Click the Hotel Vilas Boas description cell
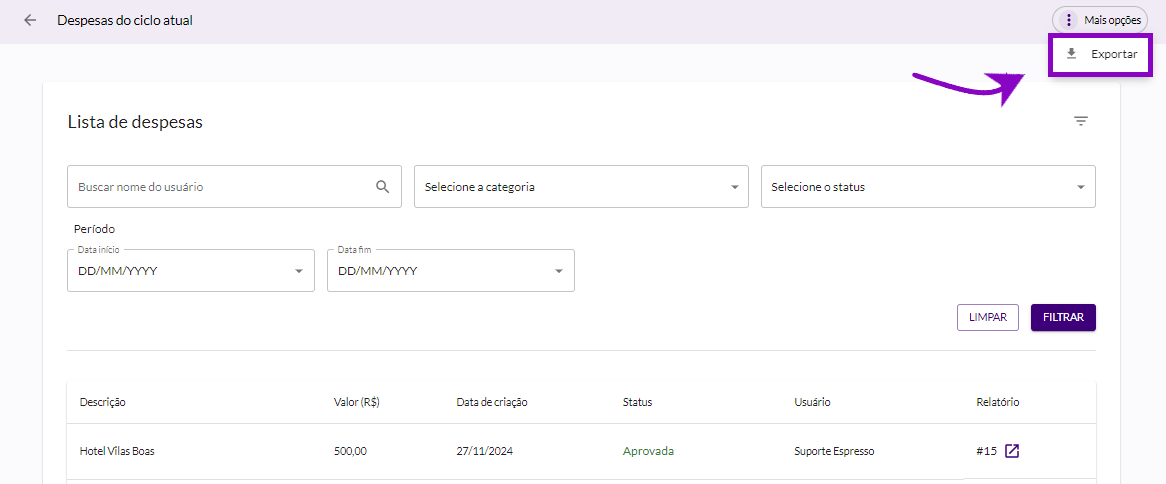Image resolution: width=1166 pixels, height=484 pixels. point(117,451)
